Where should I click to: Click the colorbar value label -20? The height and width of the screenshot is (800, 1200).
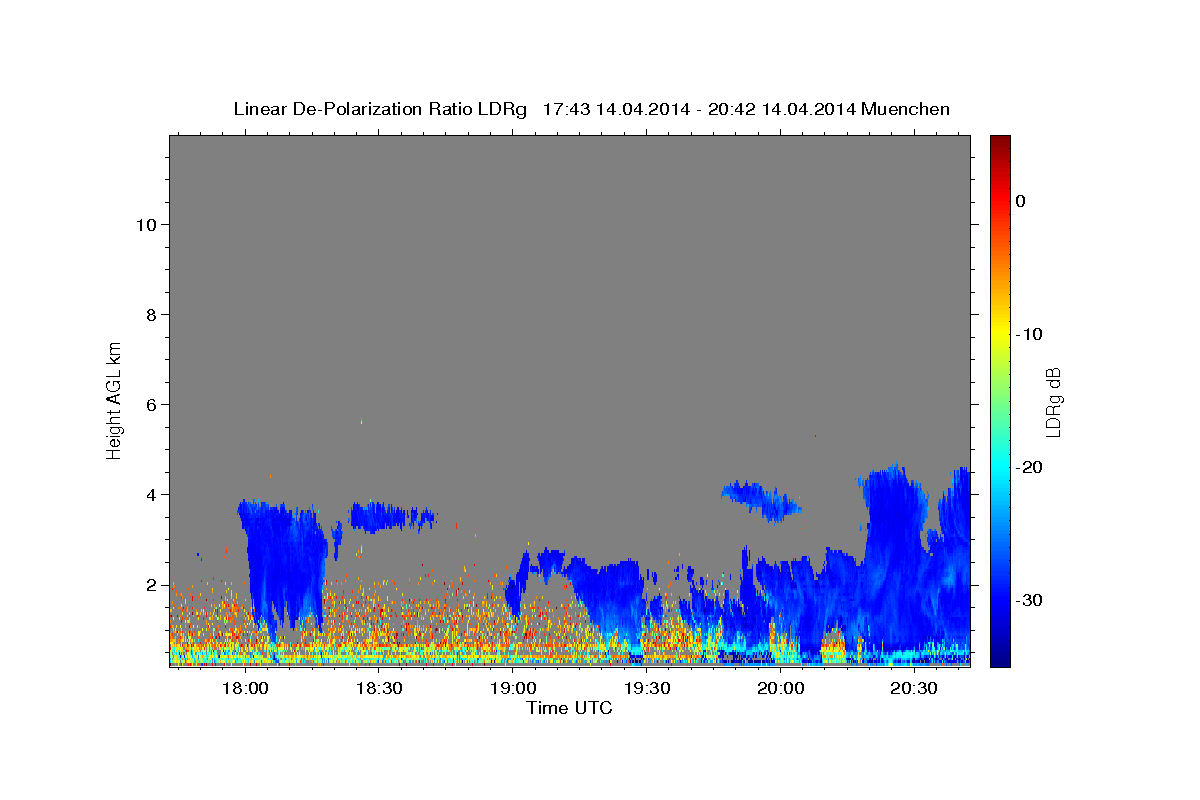click(x=1028, y=467)
